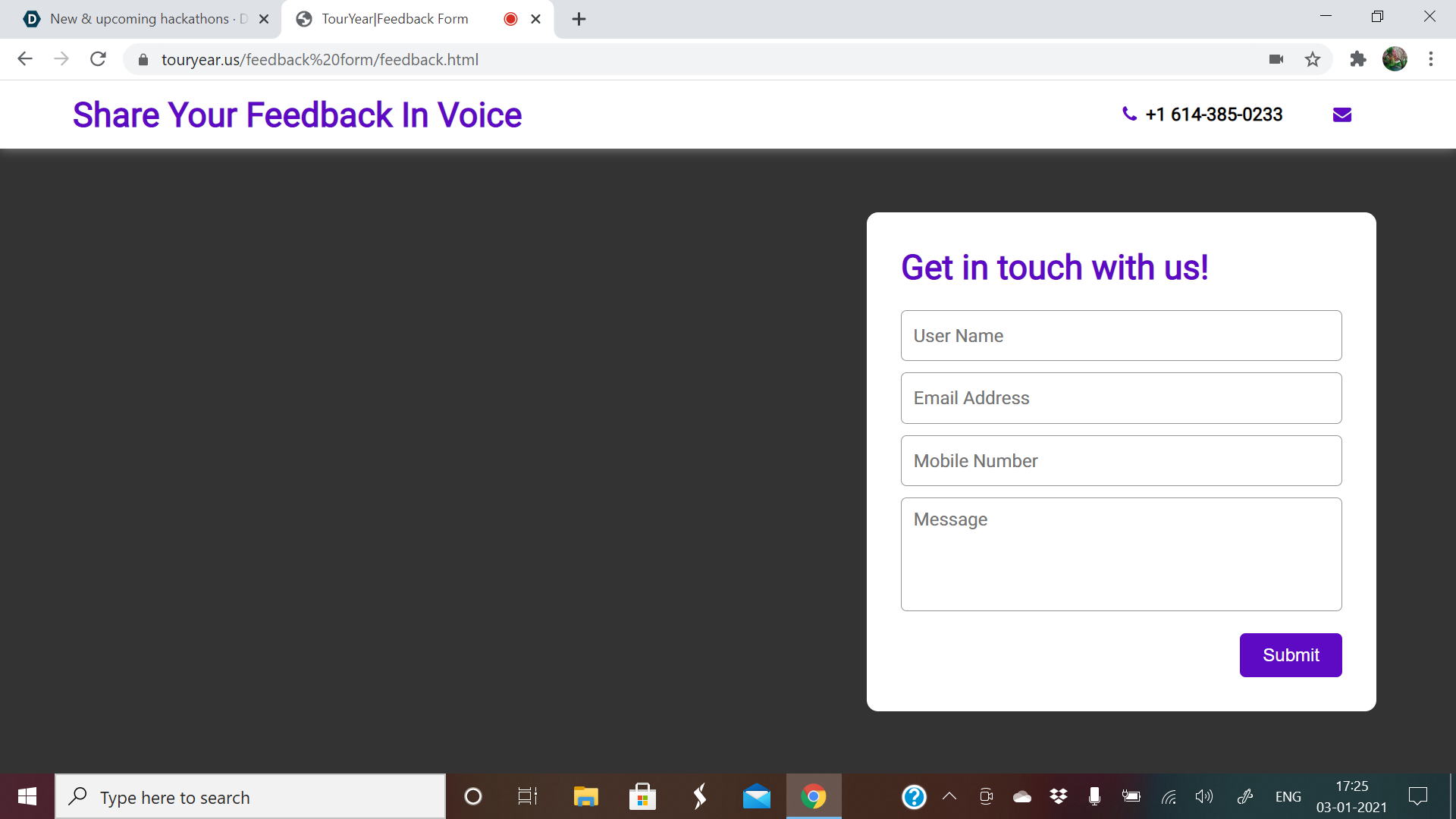The height and width of the screenshot is (819, 1456).
Task: Click the phone handset icon in header
Action: pyautogui.click(x=1129, y=114)
